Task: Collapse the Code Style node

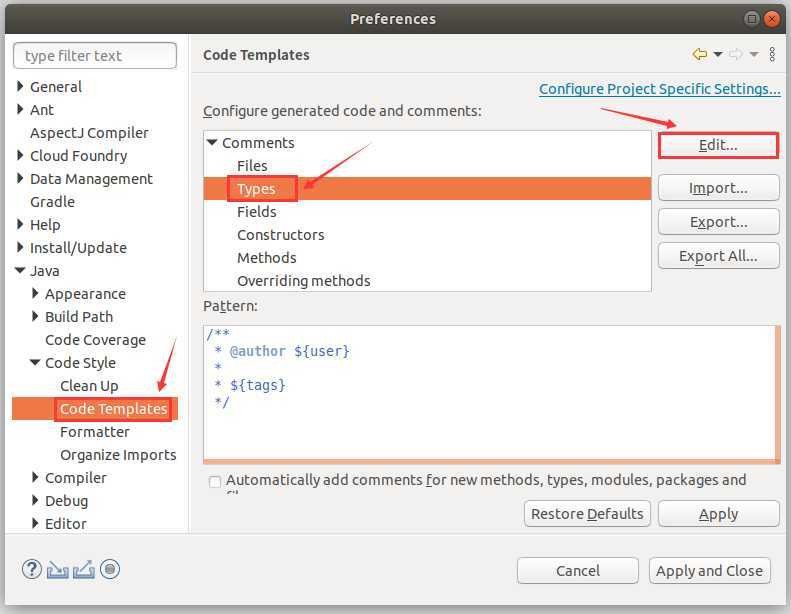Action: tap(35, 363)
